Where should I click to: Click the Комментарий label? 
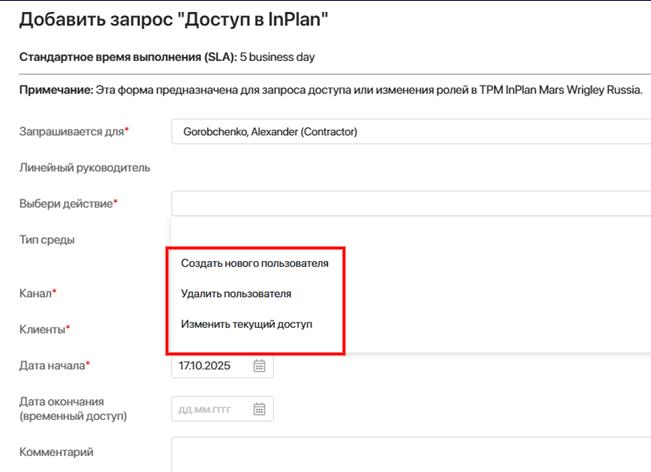click(57, 452)
